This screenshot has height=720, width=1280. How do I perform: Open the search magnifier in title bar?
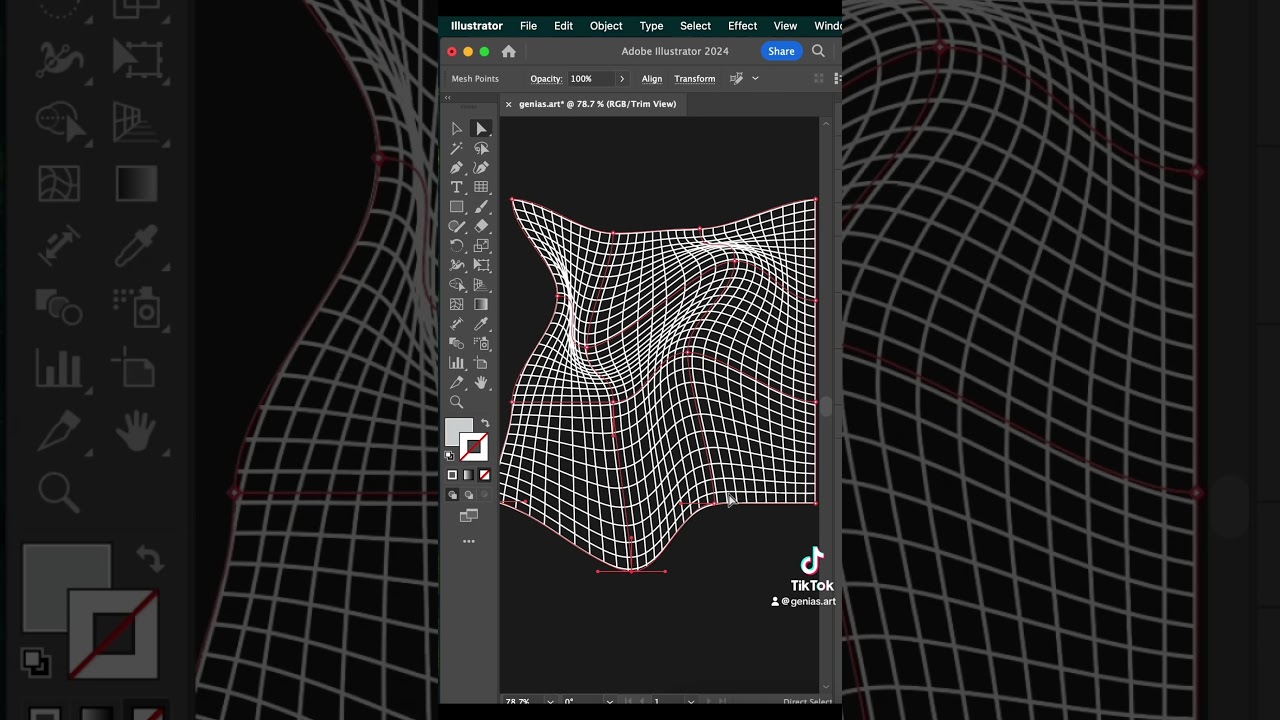[x=818, y=51]
